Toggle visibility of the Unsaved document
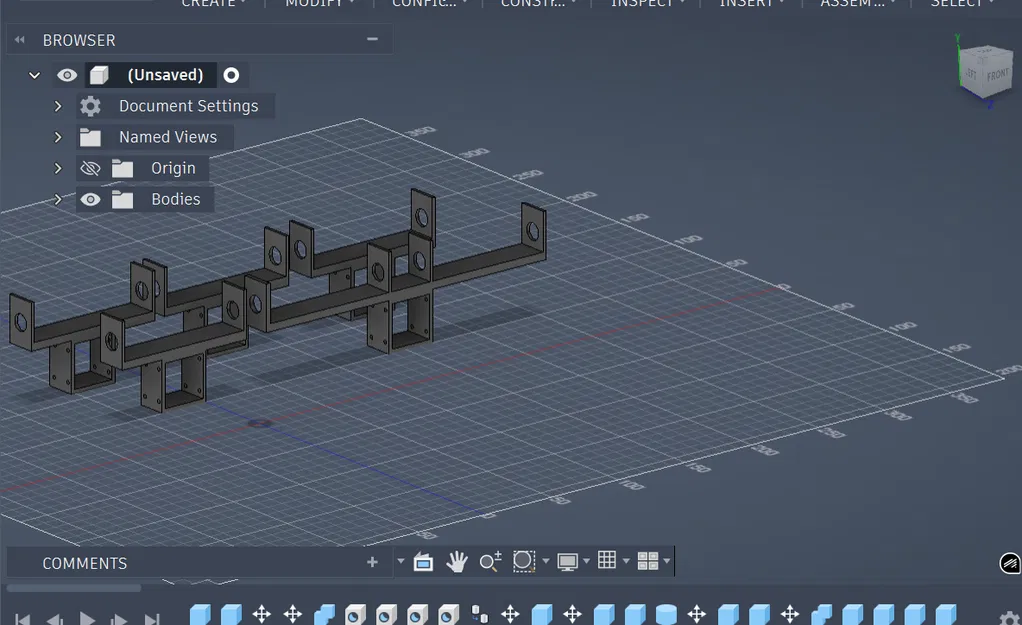 tap(66, 74)
